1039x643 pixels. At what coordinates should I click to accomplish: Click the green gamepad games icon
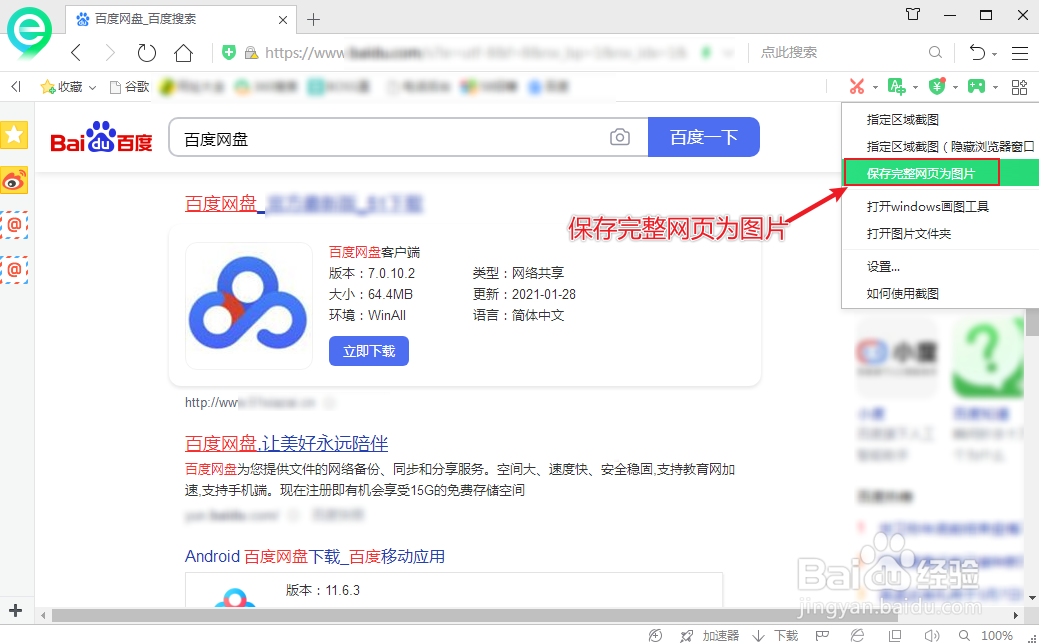pos(977,86)
